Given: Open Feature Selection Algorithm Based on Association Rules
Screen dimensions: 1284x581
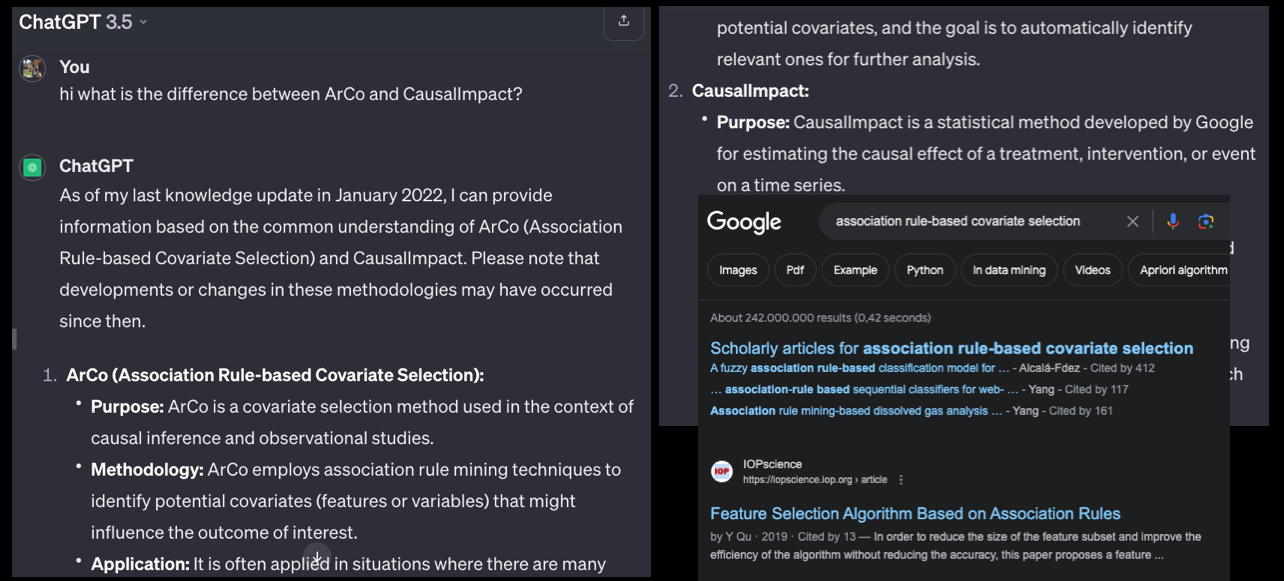Looking at the screenshot, I should 915,513.
